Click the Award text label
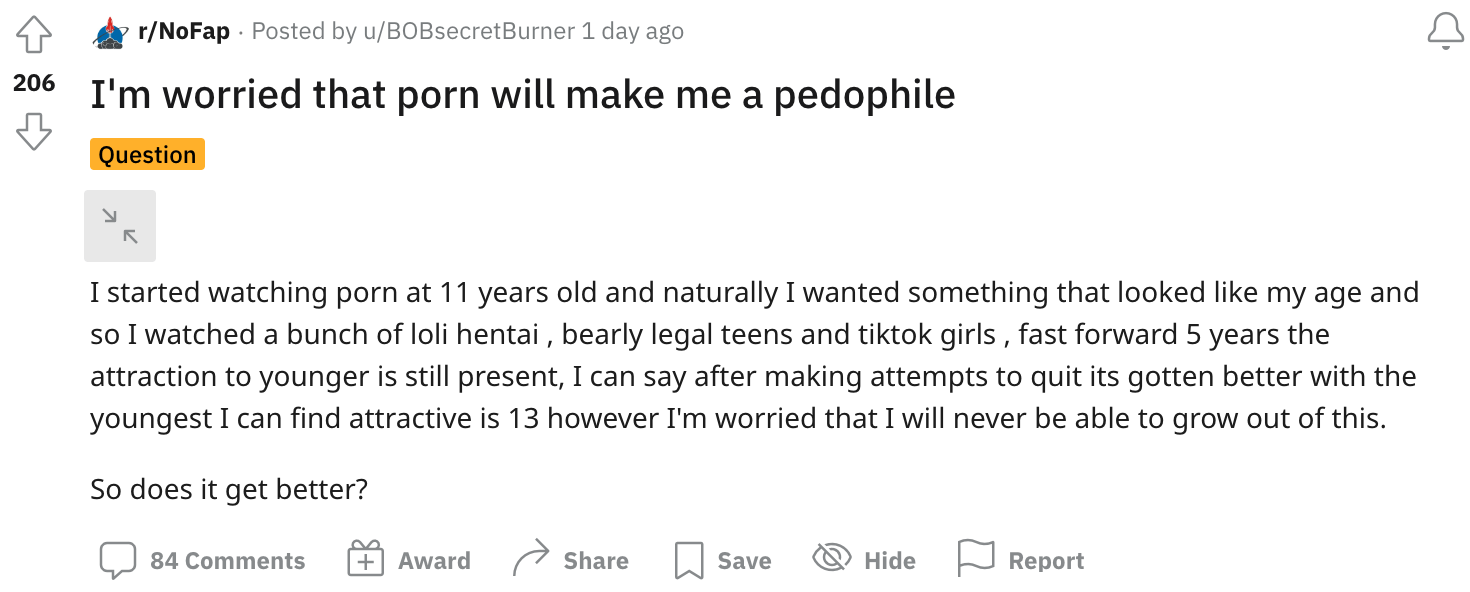This screenshot has height=592, width=1470. coord(434,560)
